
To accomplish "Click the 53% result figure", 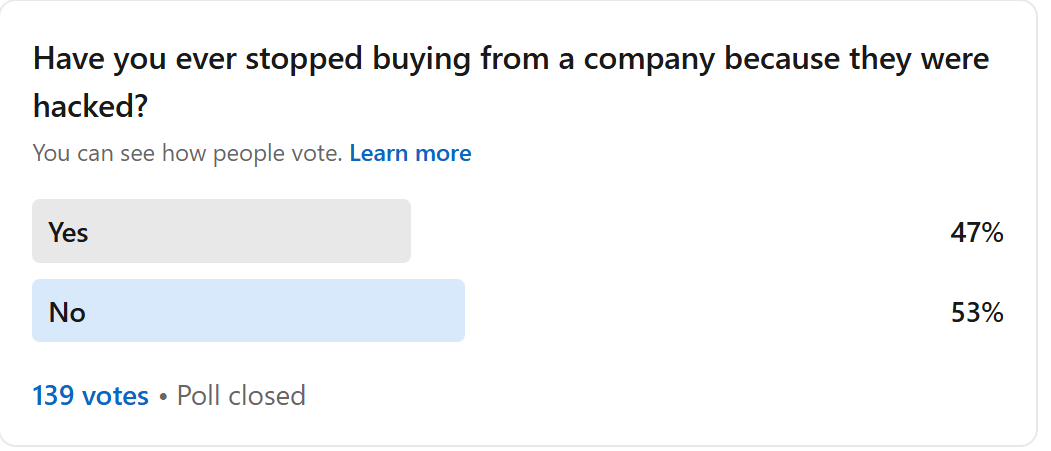I will (x=977, y=313).
